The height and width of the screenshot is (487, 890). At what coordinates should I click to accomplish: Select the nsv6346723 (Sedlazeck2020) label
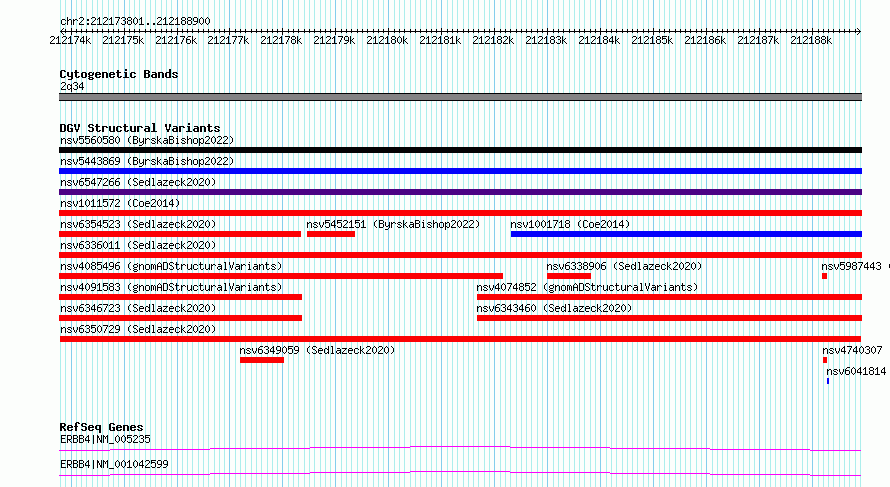pos(138,308)
